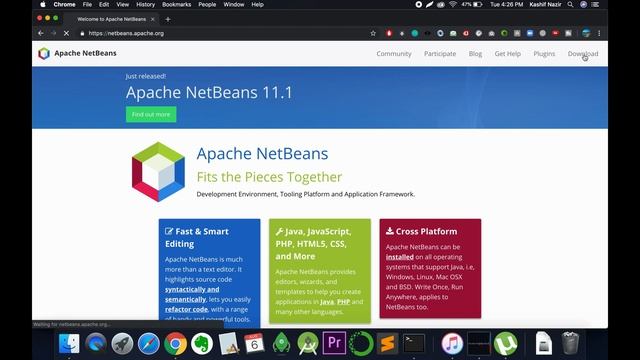This screenshot has height=360, width=640.
Task: Click the Cross Platform card heading
Action: (422, 231)
